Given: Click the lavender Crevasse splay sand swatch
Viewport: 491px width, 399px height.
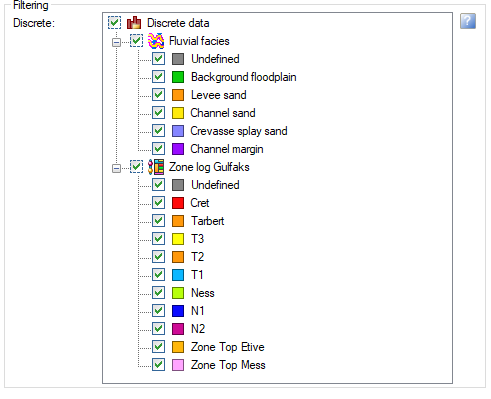Looking at the screenshot, I should pyautogui.click(x=178, y=131).
